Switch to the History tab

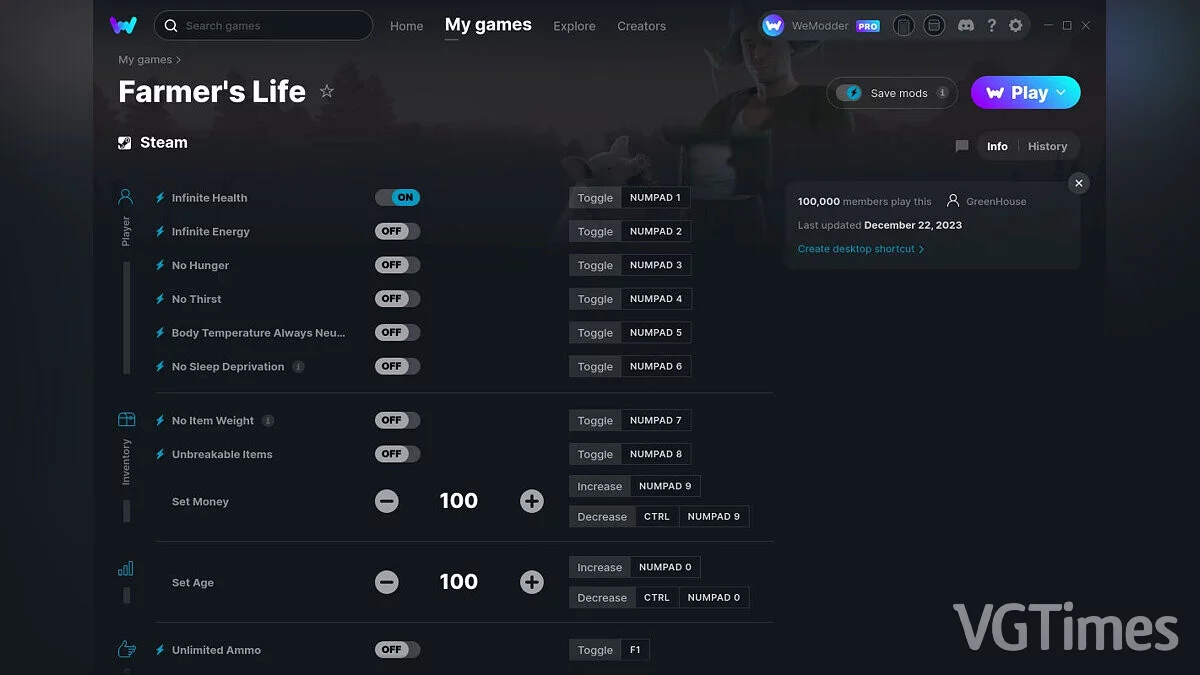[1047, 146]
